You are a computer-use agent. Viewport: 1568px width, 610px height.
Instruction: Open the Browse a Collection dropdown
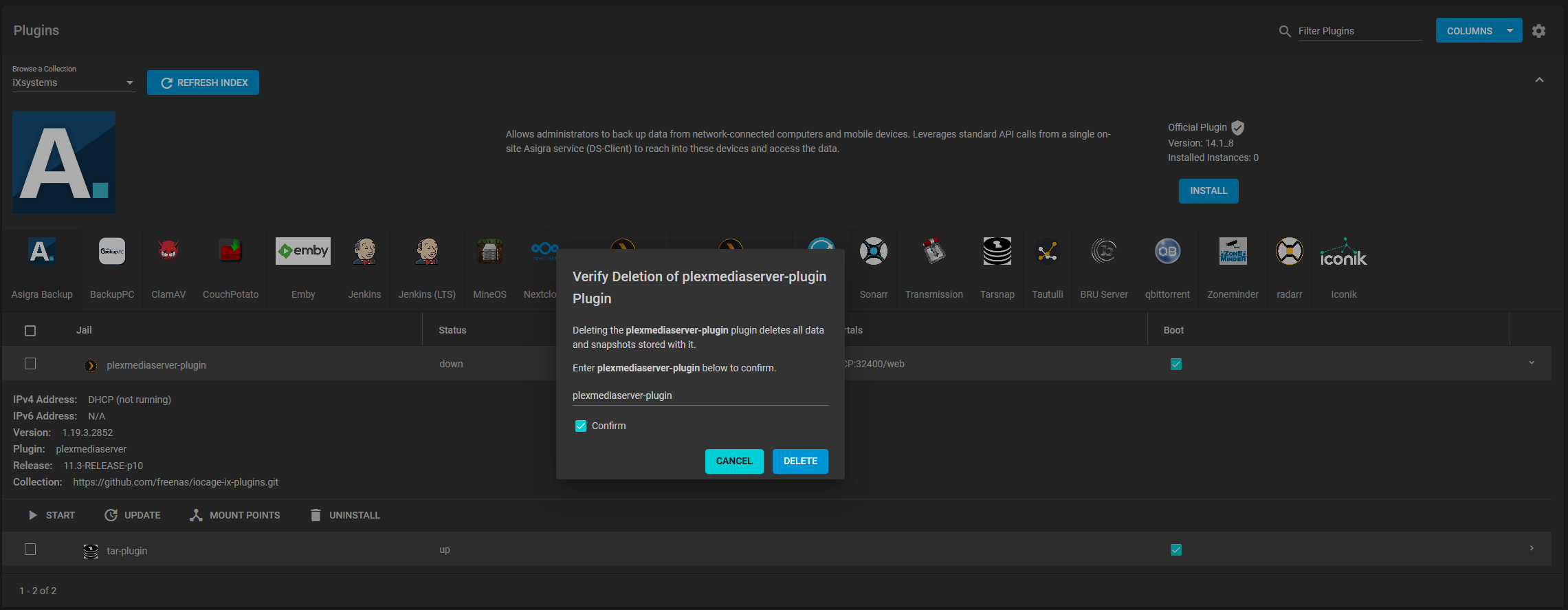[74, 83]
